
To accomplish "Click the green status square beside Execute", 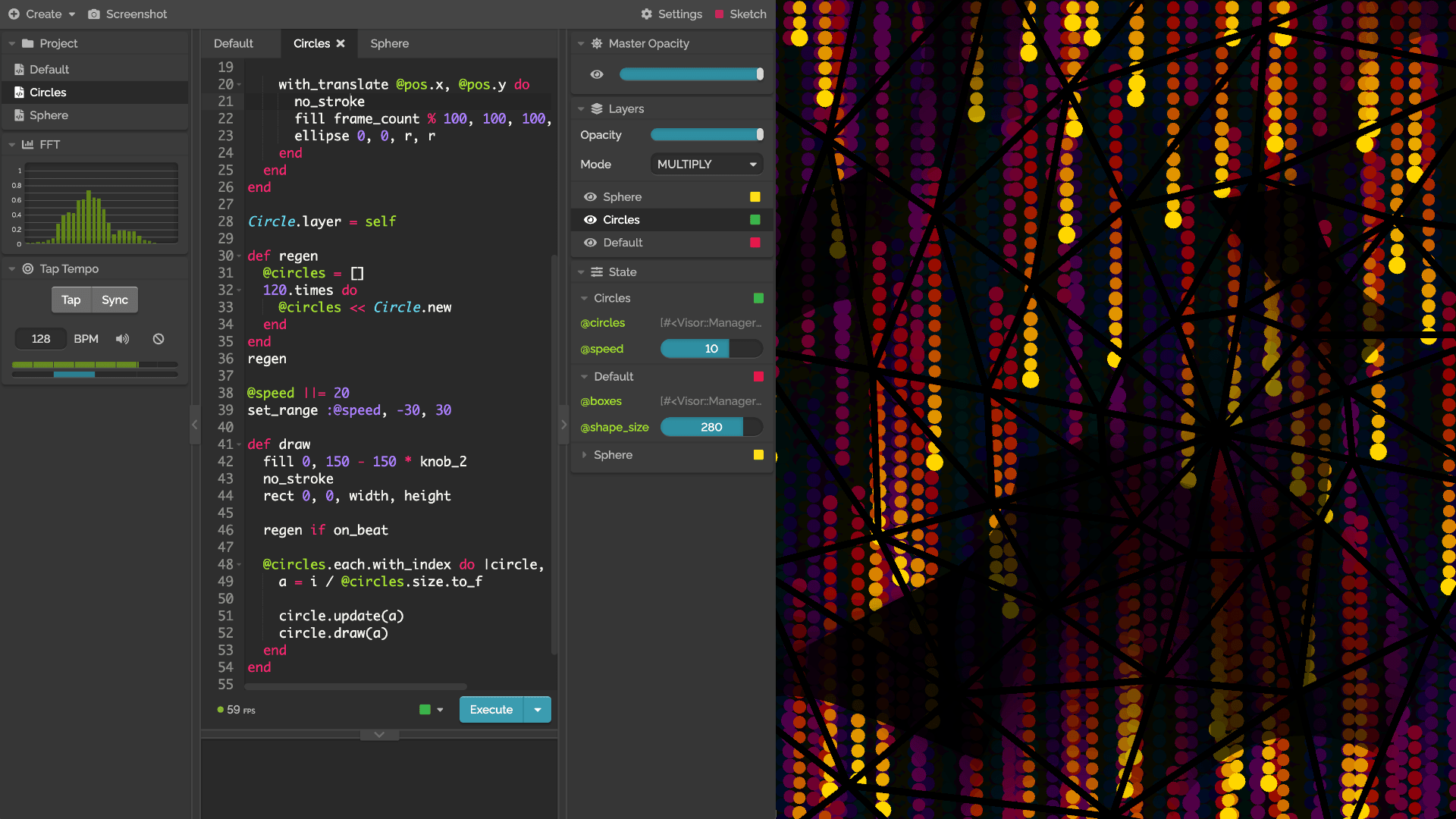I will 425,710.
